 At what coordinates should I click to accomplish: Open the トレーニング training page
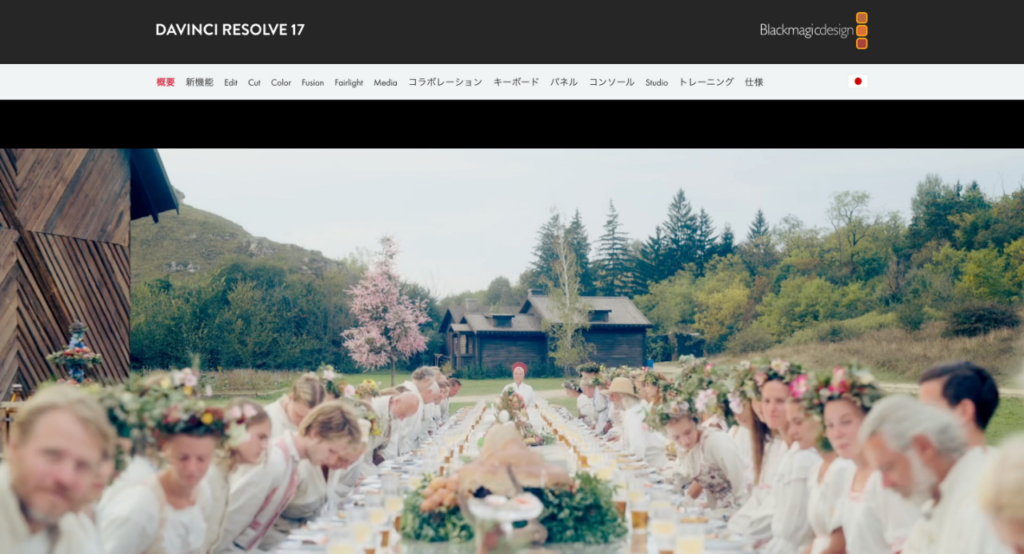706,82
